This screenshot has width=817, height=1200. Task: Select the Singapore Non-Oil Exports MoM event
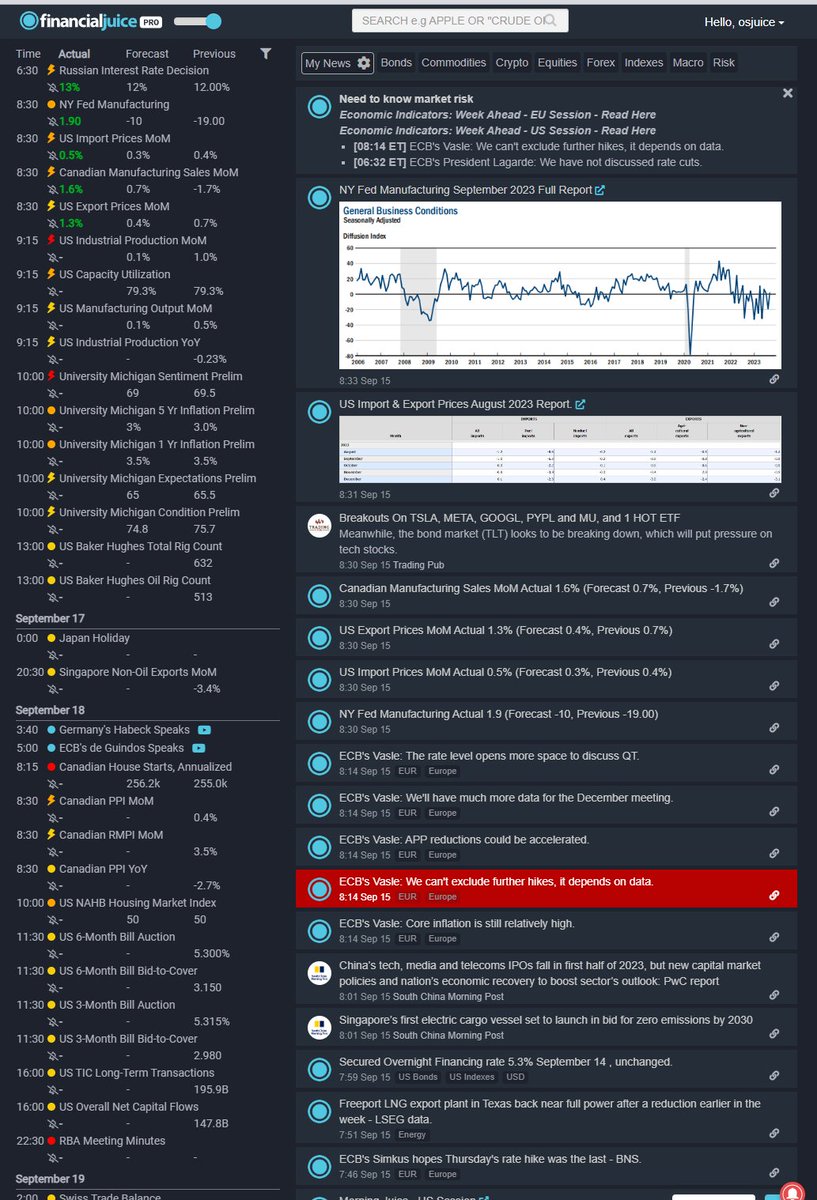(138, 672)
